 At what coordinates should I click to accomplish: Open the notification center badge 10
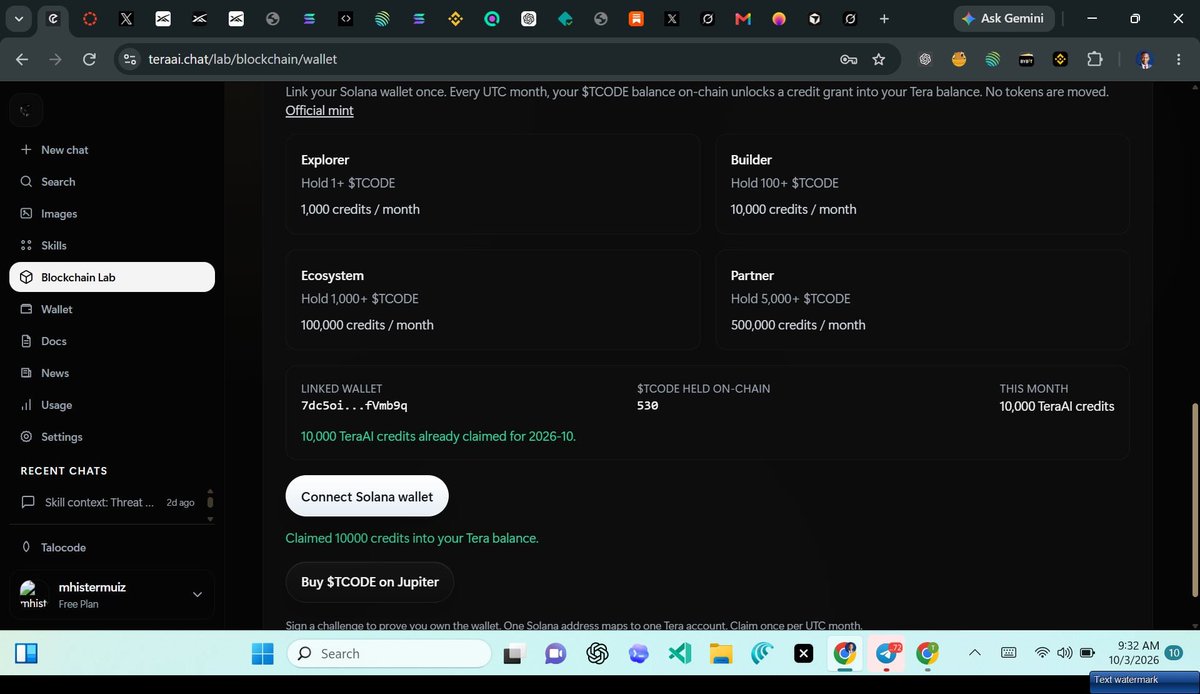point(1172,652)
